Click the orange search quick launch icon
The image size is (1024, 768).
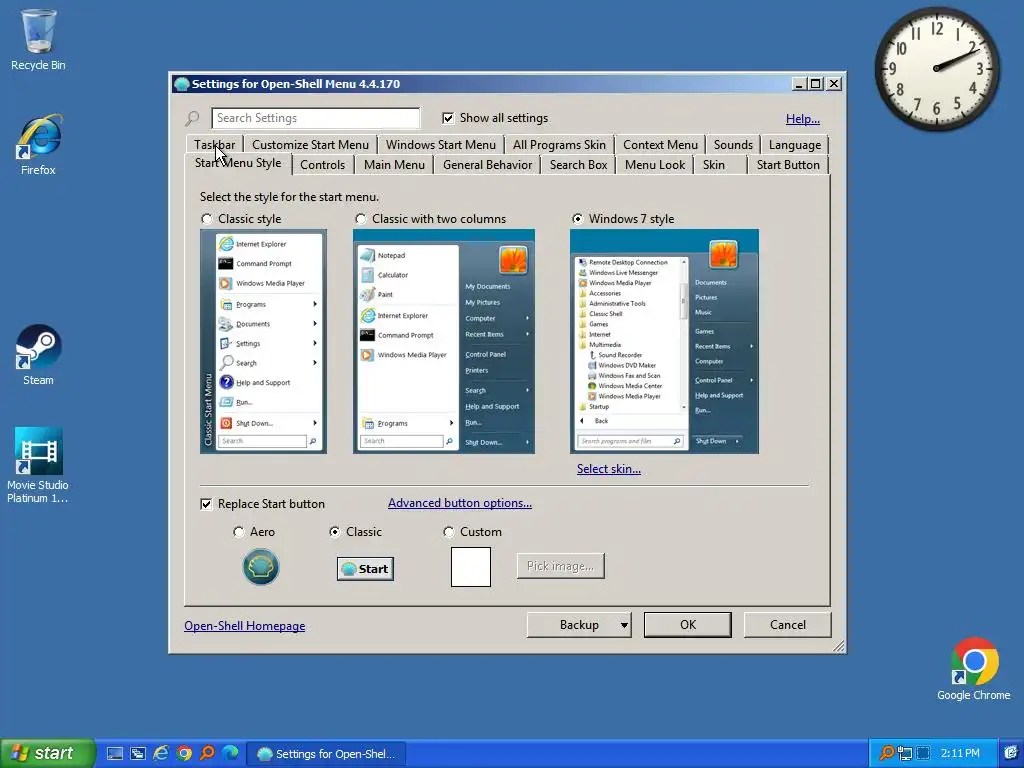[x=207, y=754]
